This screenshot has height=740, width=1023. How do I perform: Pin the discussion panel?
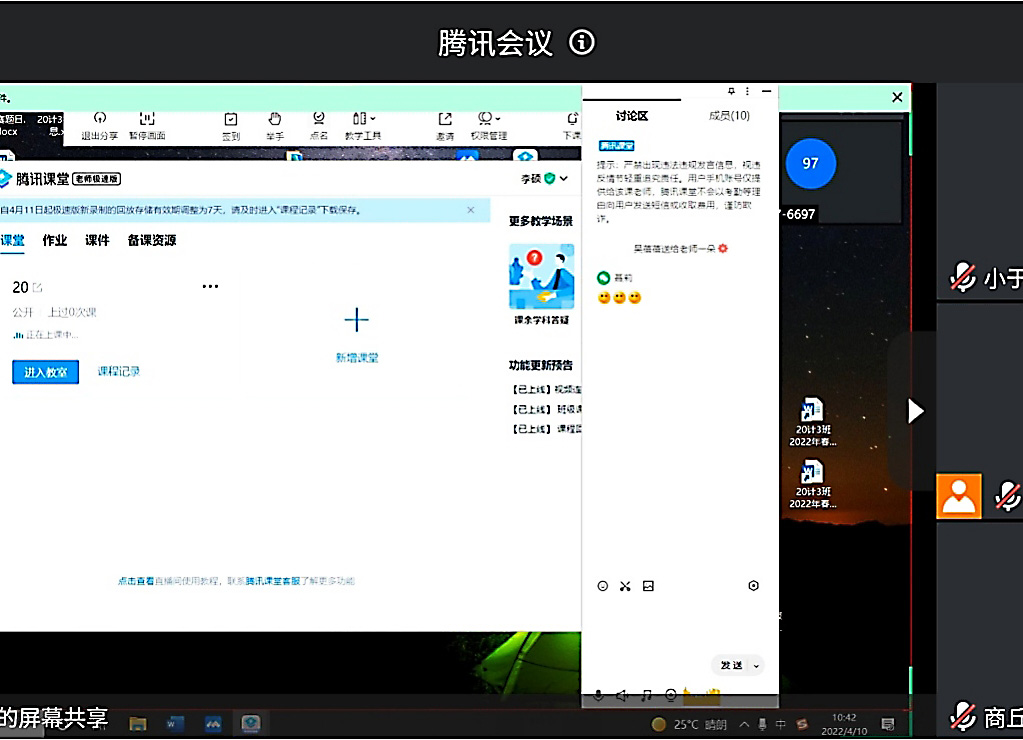731,91
